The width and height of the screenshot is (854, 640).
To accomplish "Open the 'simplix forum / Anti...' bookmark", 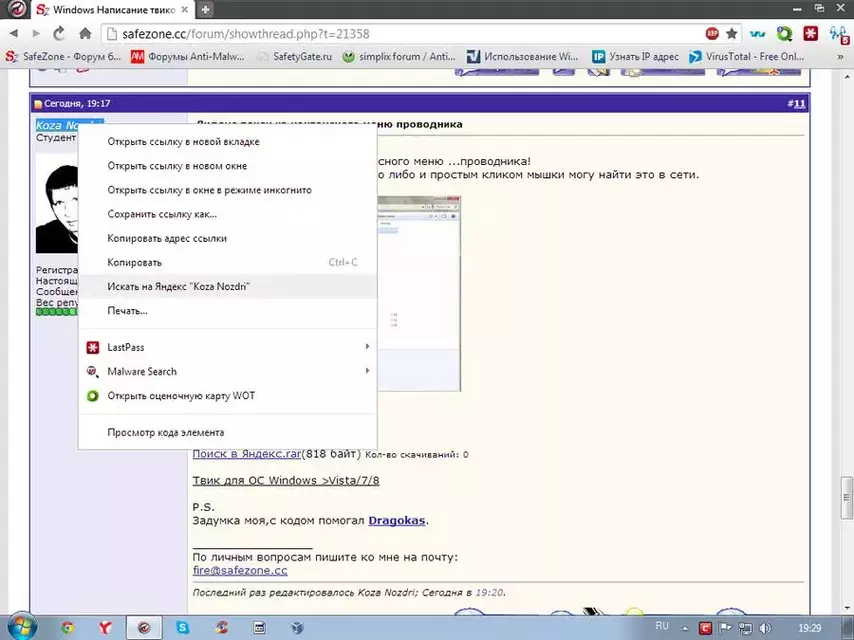I will point(399,56).
